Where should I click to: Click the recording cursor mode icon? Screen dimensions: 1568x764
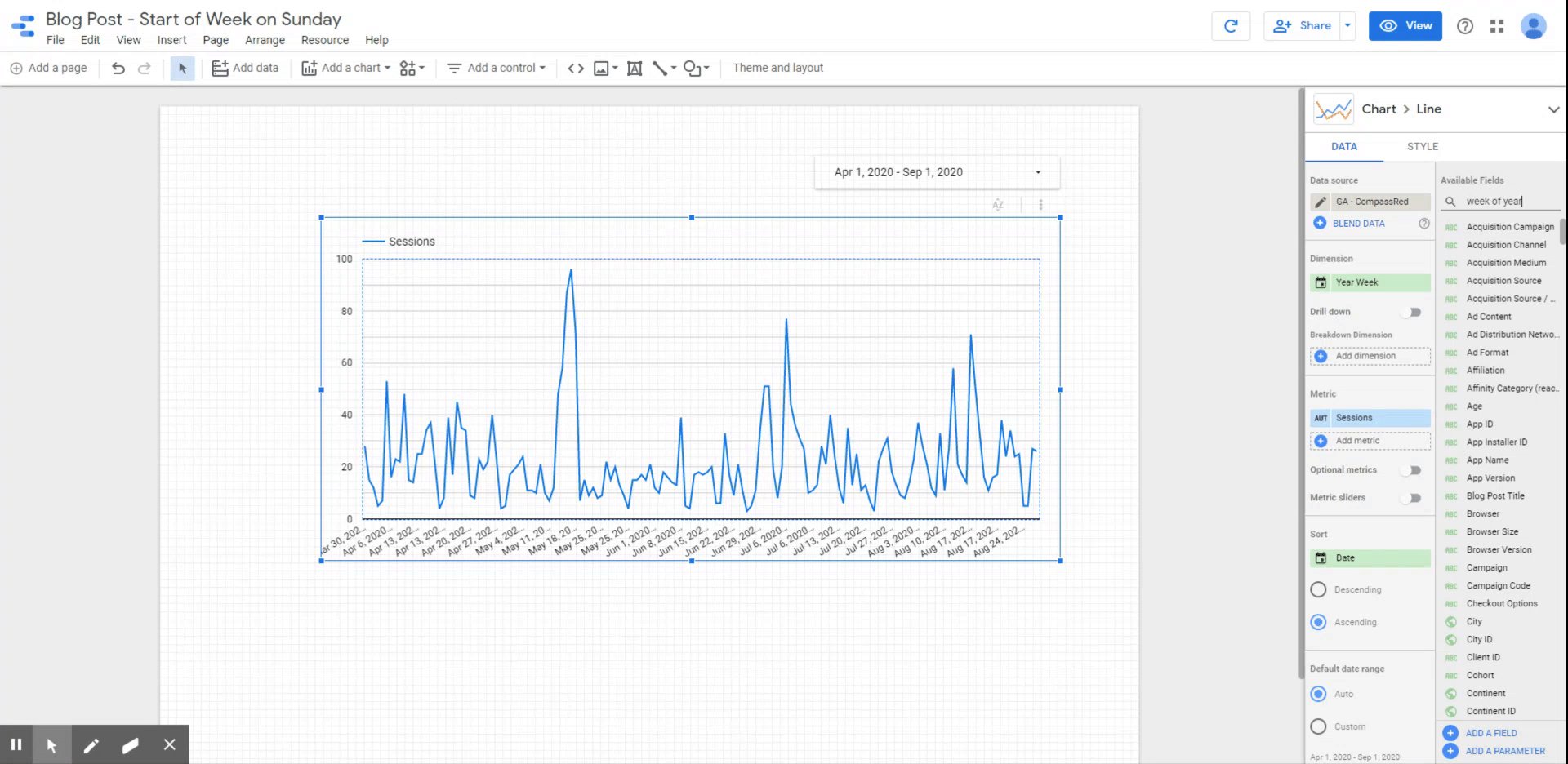pyautogui.click(x=51, y=744)
